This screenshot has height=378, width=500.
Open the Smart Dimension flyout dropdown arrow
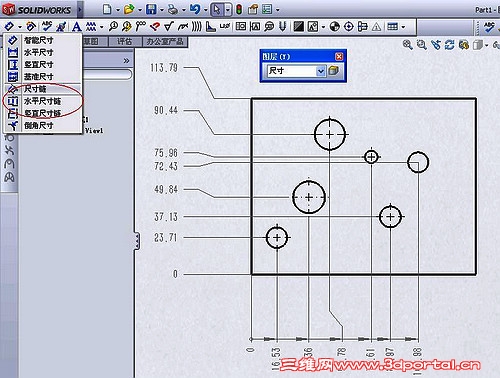(20, 27)
